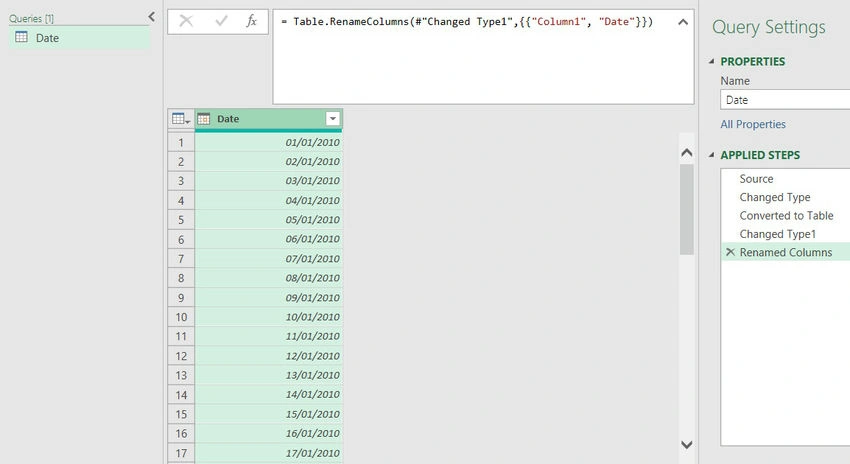Click the Date column data type icon

click(204, 119)
